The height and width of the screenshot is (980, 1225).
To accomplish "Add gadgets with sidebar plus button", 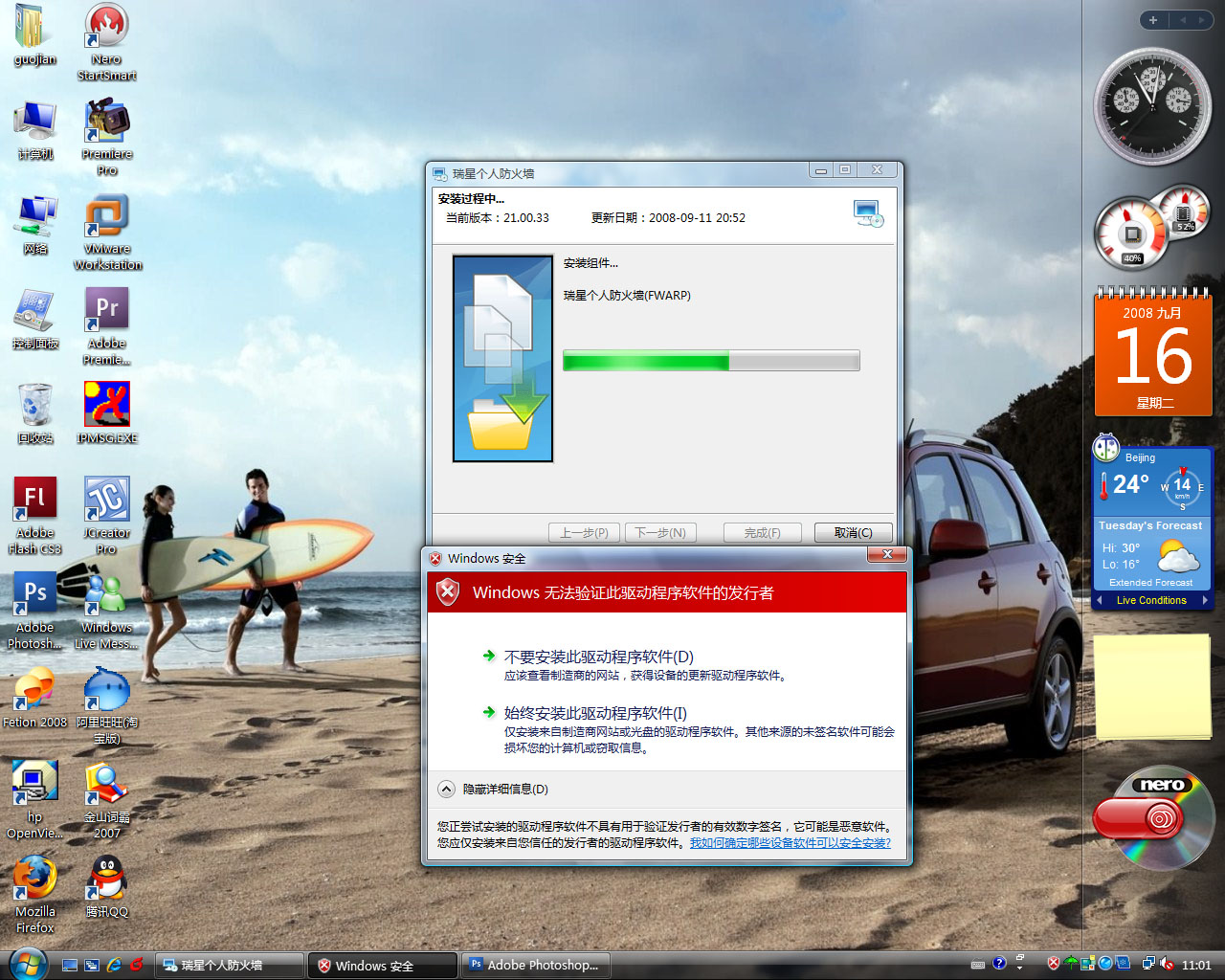I will point(1153,20).
